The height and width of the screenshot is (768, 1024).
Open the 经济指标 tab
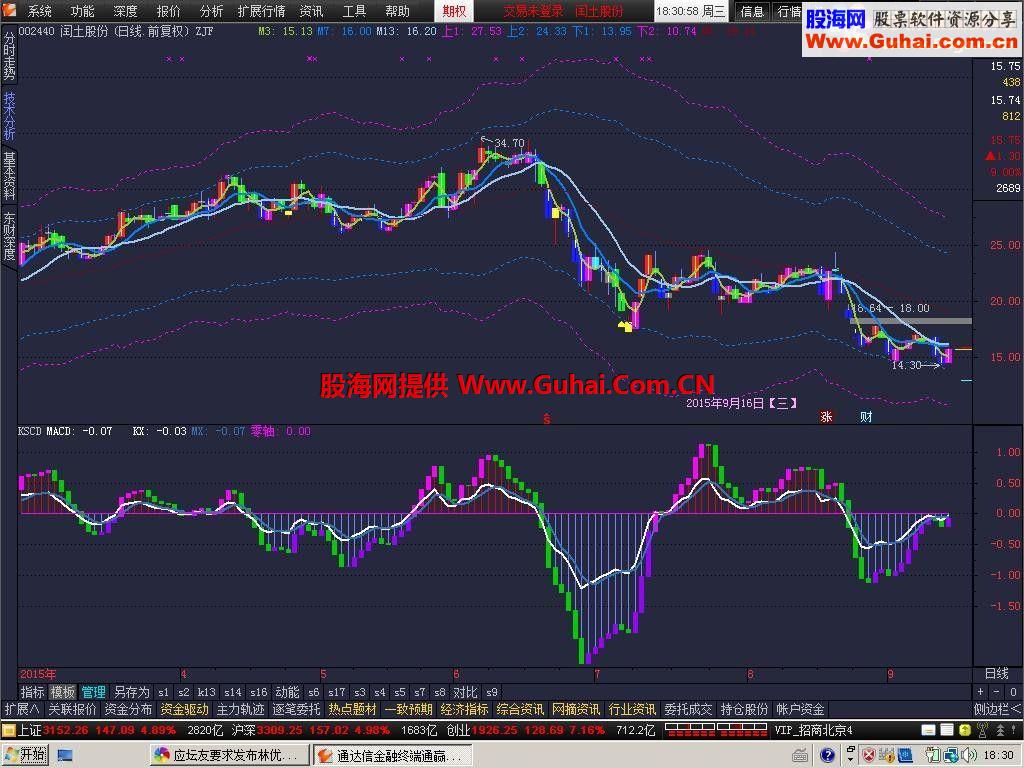point(464,709)
